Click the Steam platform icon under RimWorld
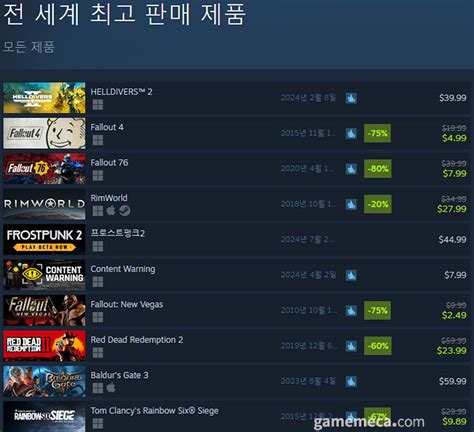Screen dimensions: 474x432 (125, 211)
